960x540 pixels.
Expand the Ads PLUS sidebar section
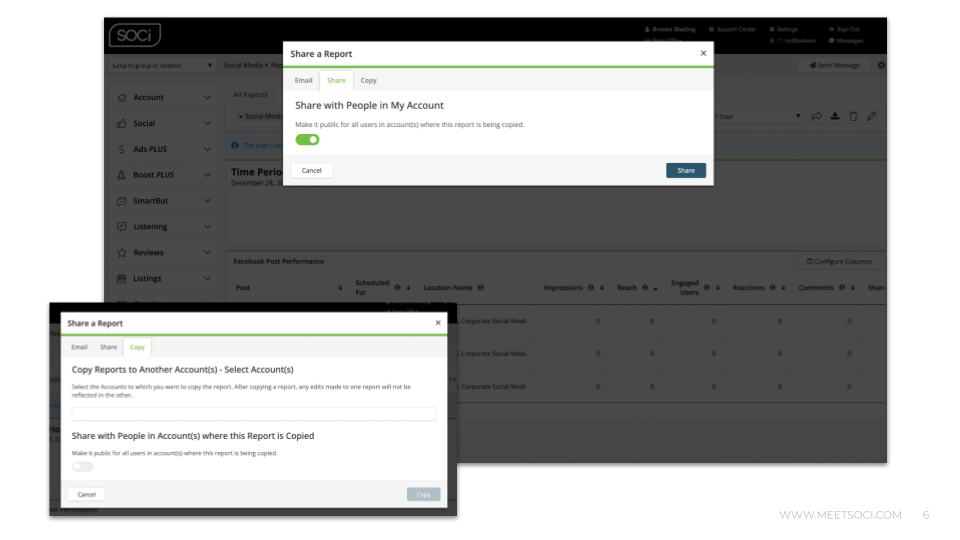[x=207, y=150]
